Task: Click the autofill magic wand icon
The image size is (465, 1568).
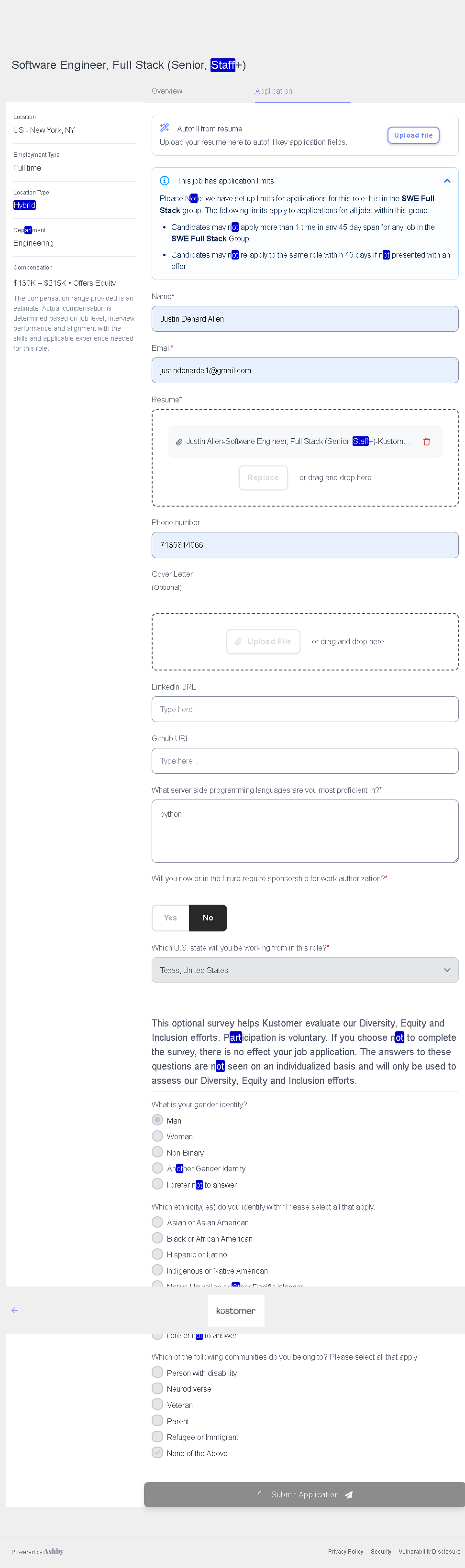Action: point(164,128)
